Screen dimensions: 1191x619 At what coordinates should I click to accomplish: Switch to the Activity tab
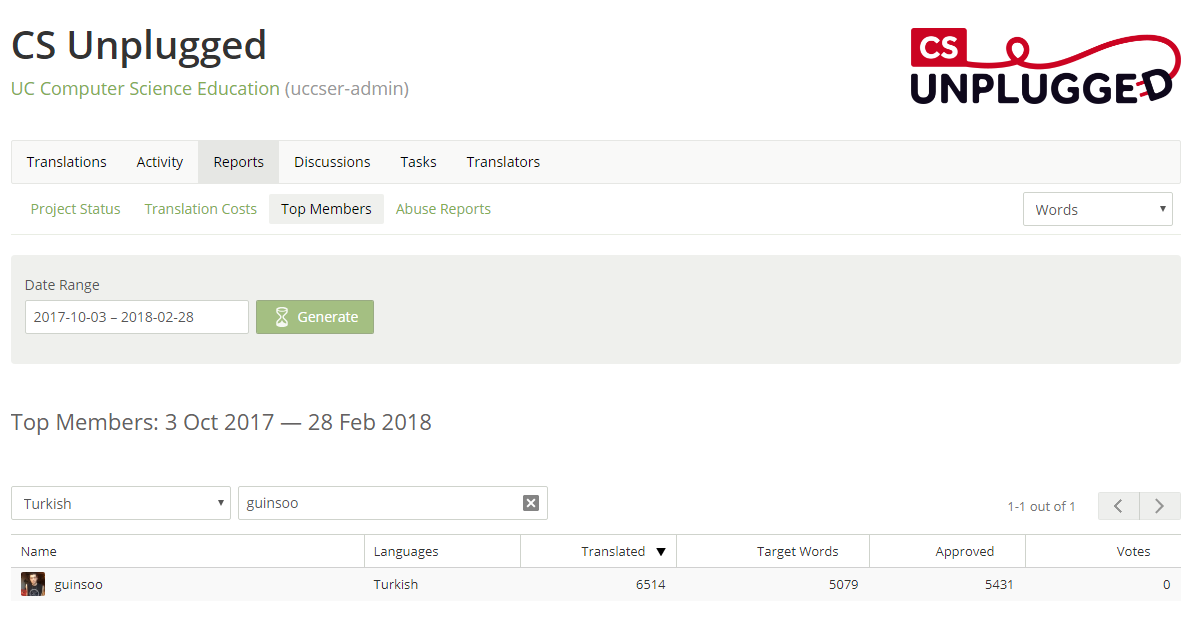pos(160,162)
